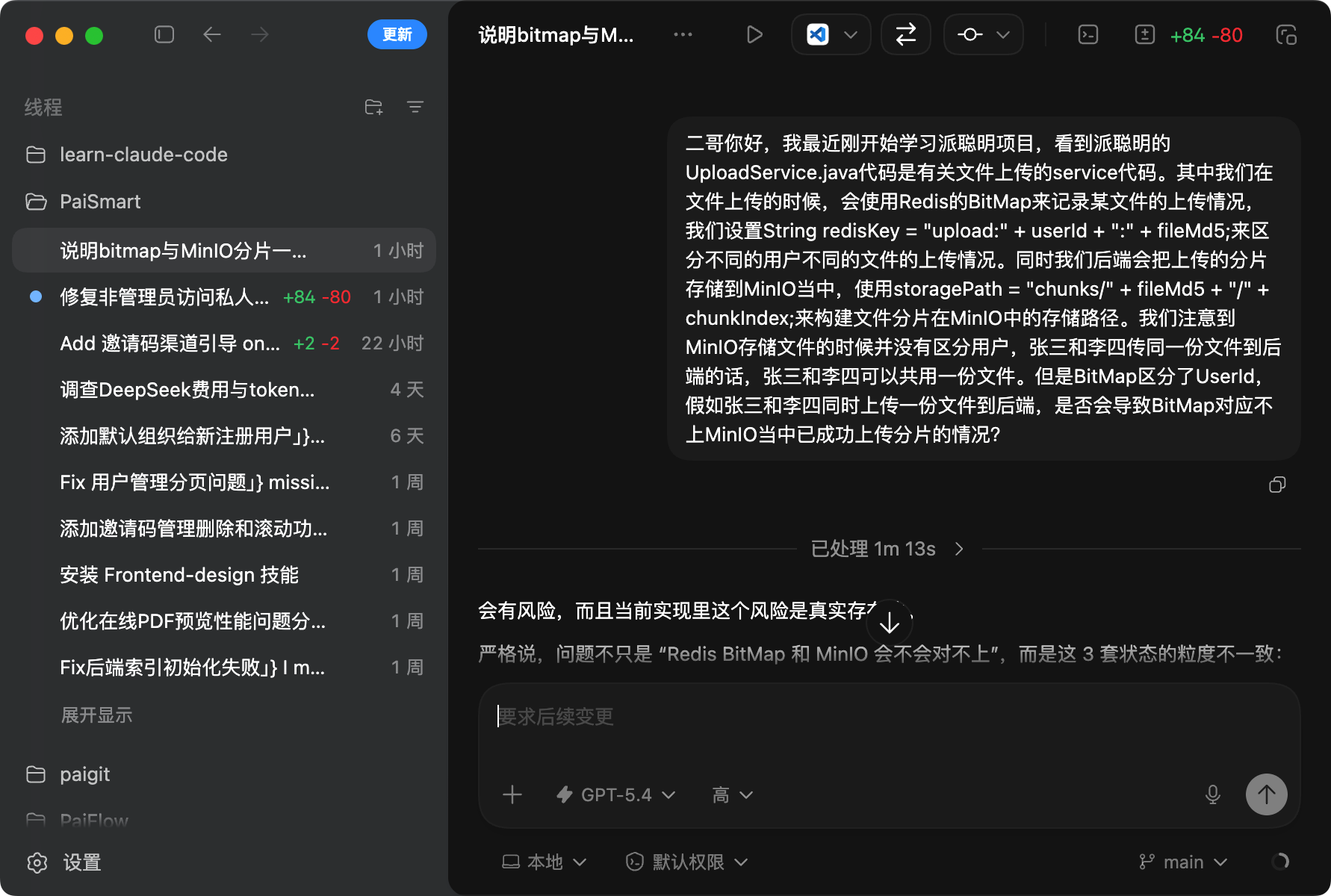Viewport: 1331px width, 896px height.
Task: Click the new folder icon in threads header
Action: (x=373, y=108)
